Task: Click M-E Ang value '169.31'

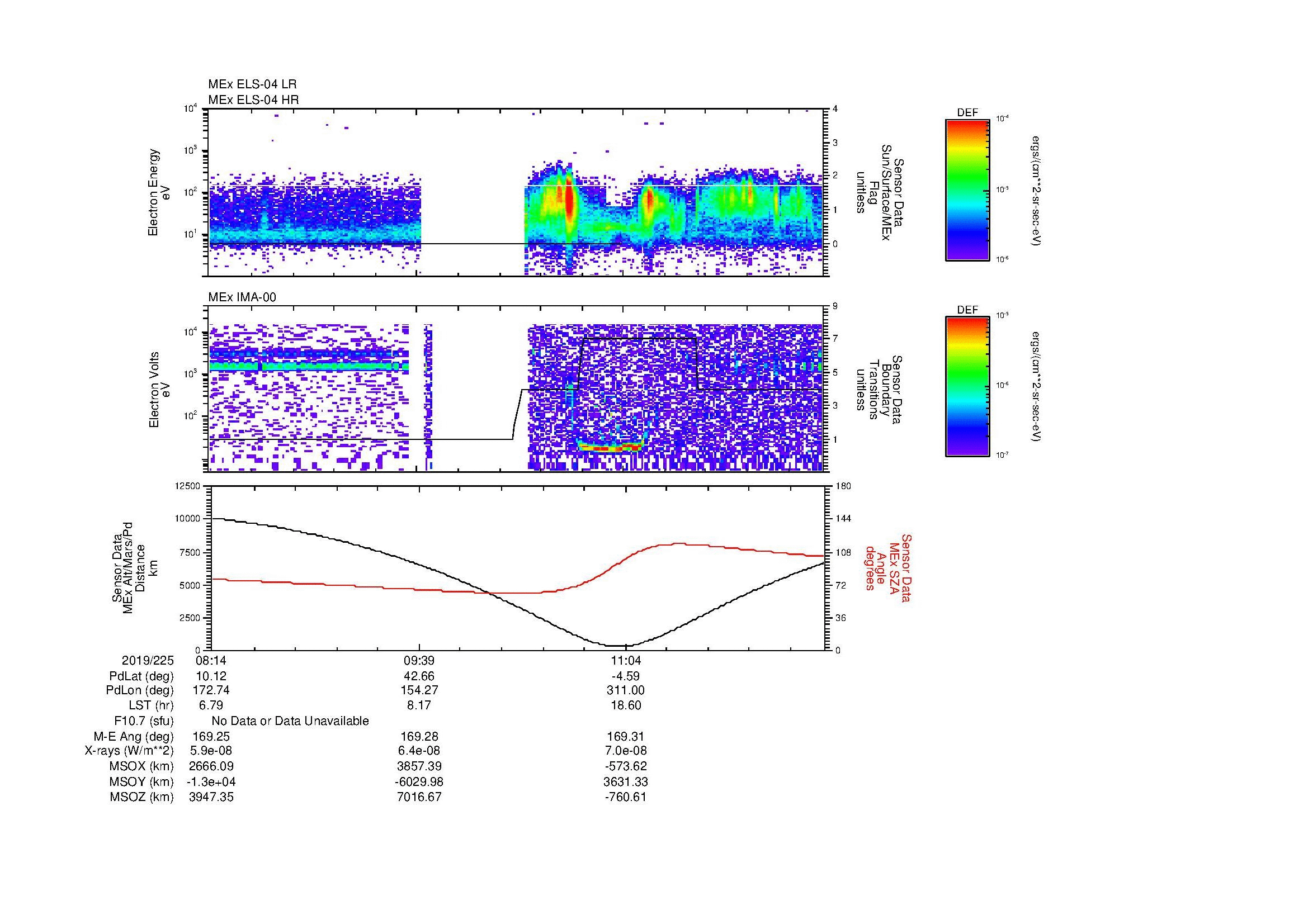Action: [626, 736]
